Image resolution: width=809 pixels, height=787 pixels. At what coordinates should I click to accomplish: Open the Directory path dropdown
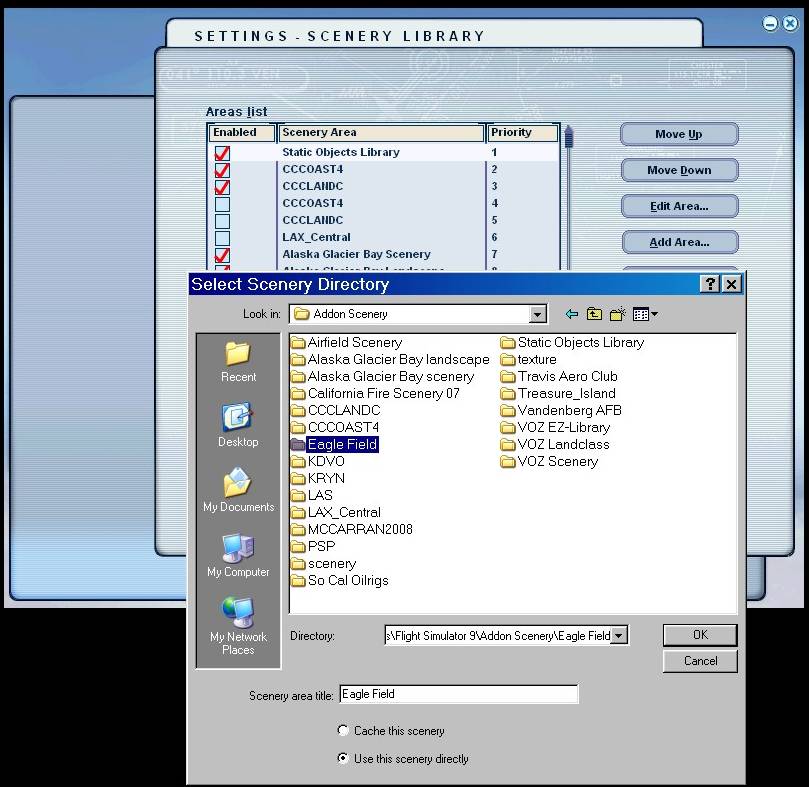coord(620,636)
